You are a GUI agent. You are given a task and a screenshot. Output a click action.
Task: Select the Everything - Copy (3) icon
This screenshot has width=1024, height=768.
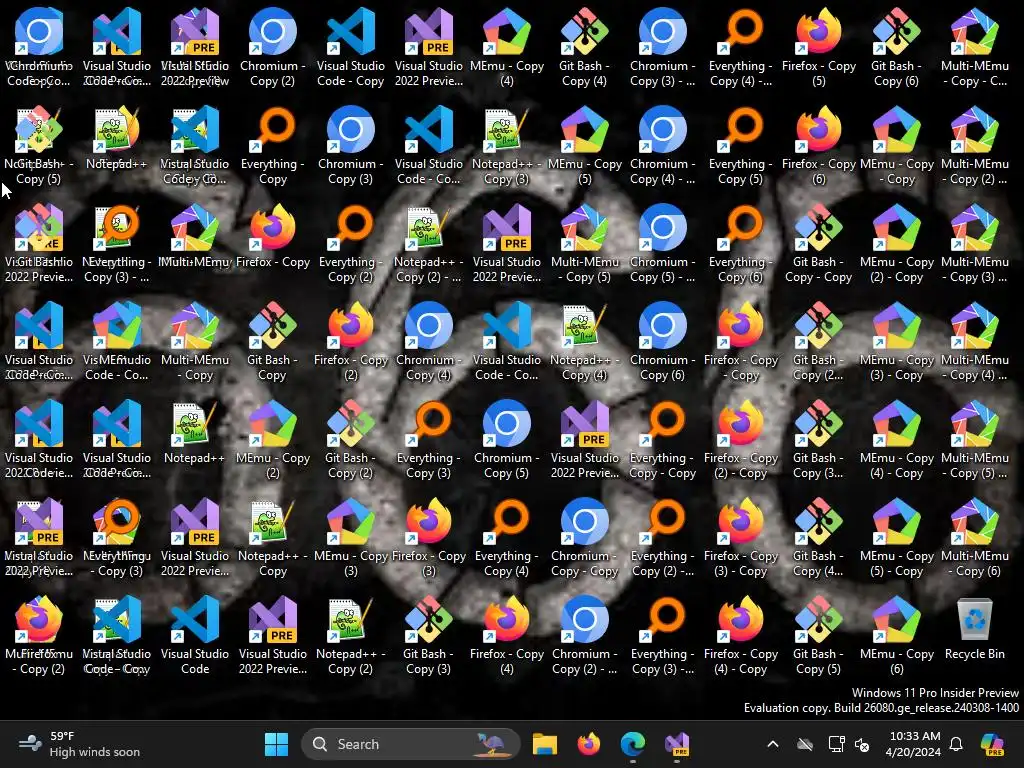click(x=428, y=440)
